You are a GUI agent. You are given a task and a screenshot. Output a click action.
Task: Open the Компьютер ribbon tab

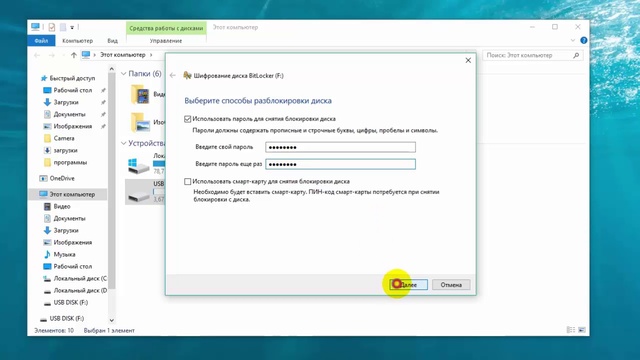point(78,41)
